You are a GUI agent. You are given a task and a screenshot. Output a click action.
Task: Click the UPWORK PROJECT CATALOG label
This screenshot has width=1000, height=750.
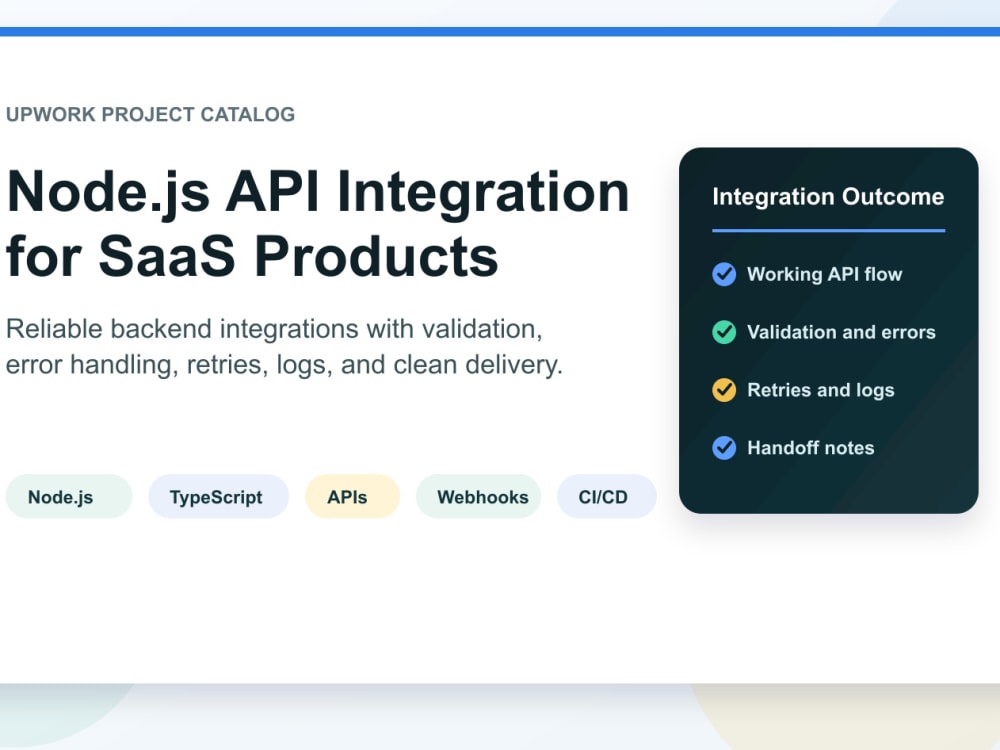(x=151, y=115)
